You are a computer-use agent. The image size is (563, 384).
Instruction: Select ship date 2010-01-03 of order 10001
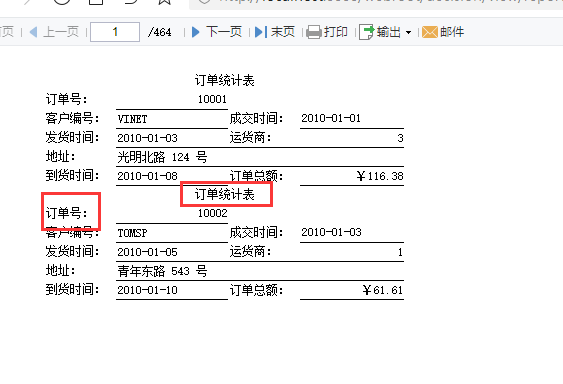pos(147,138)
